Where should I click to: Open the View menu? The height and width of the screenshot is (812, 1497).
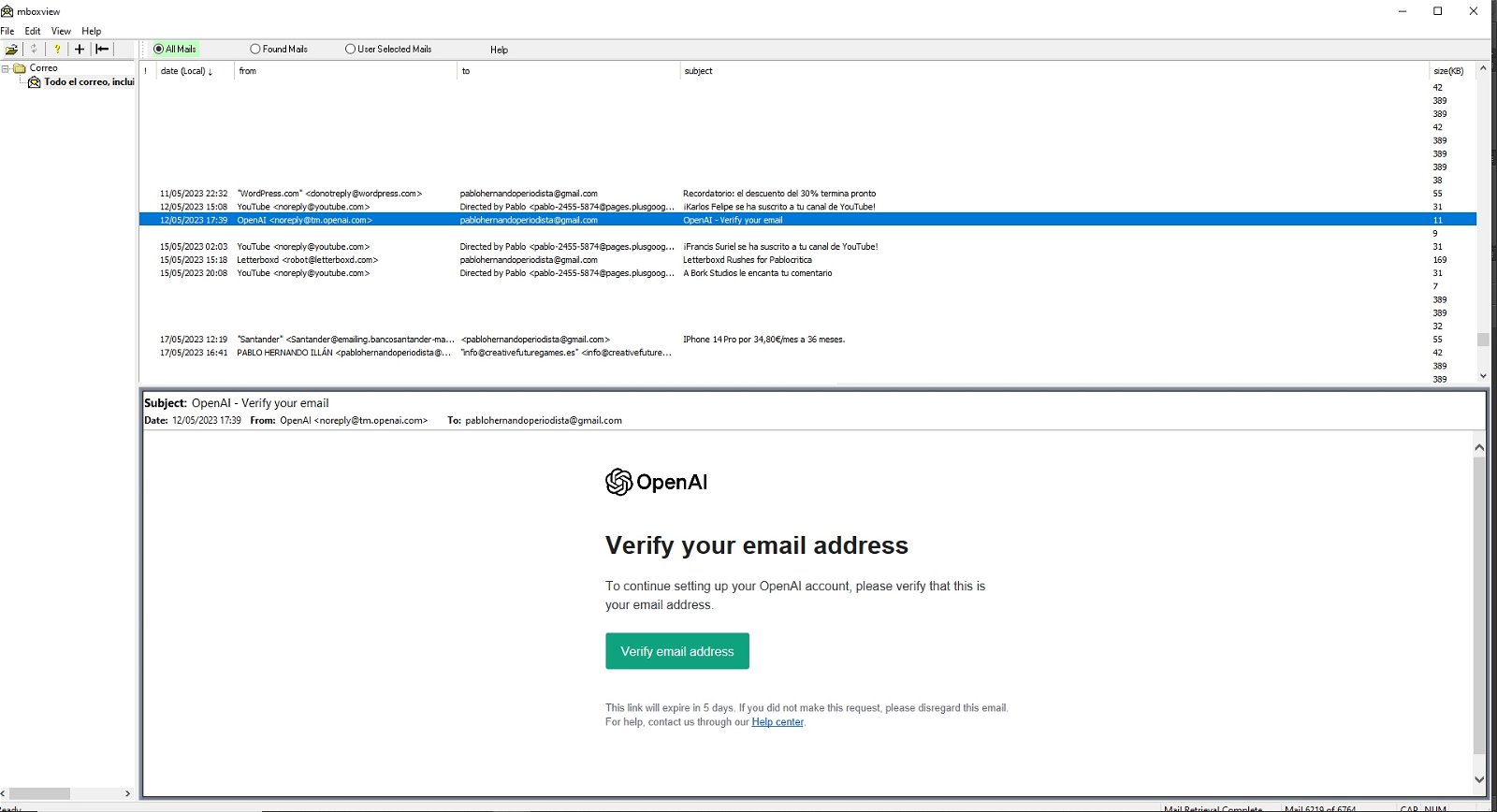61,31
